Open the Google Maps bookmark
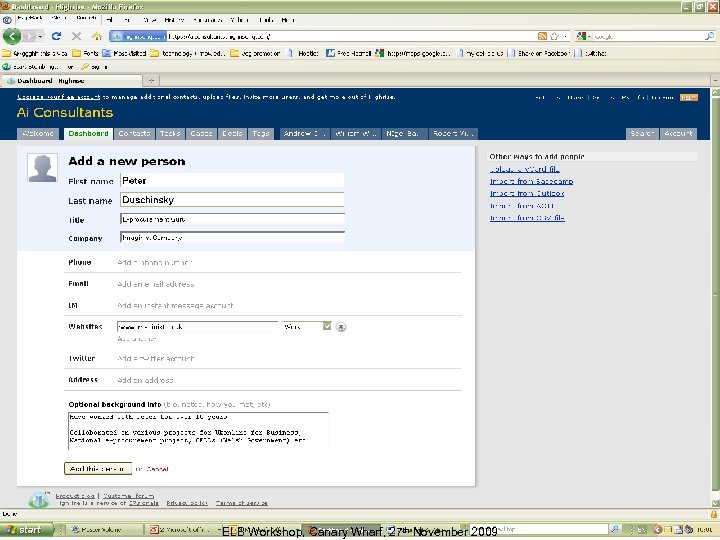Image resolution: width=720 pixels, height=540 pixels. 413,53
